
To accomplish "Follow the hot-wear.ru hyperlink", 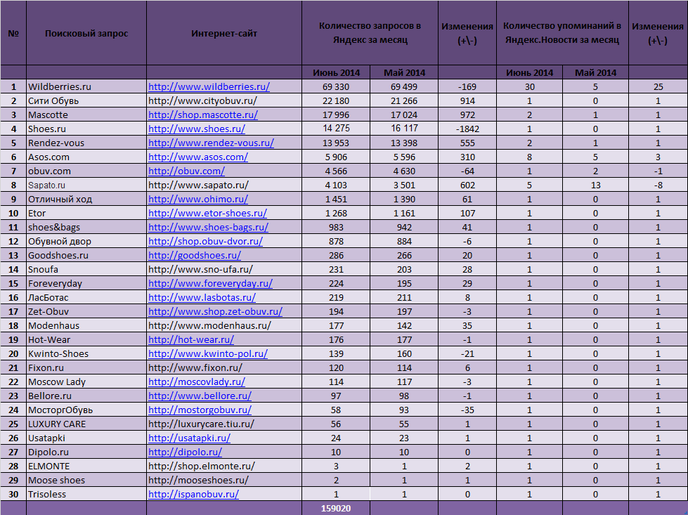I will point(191,339).
